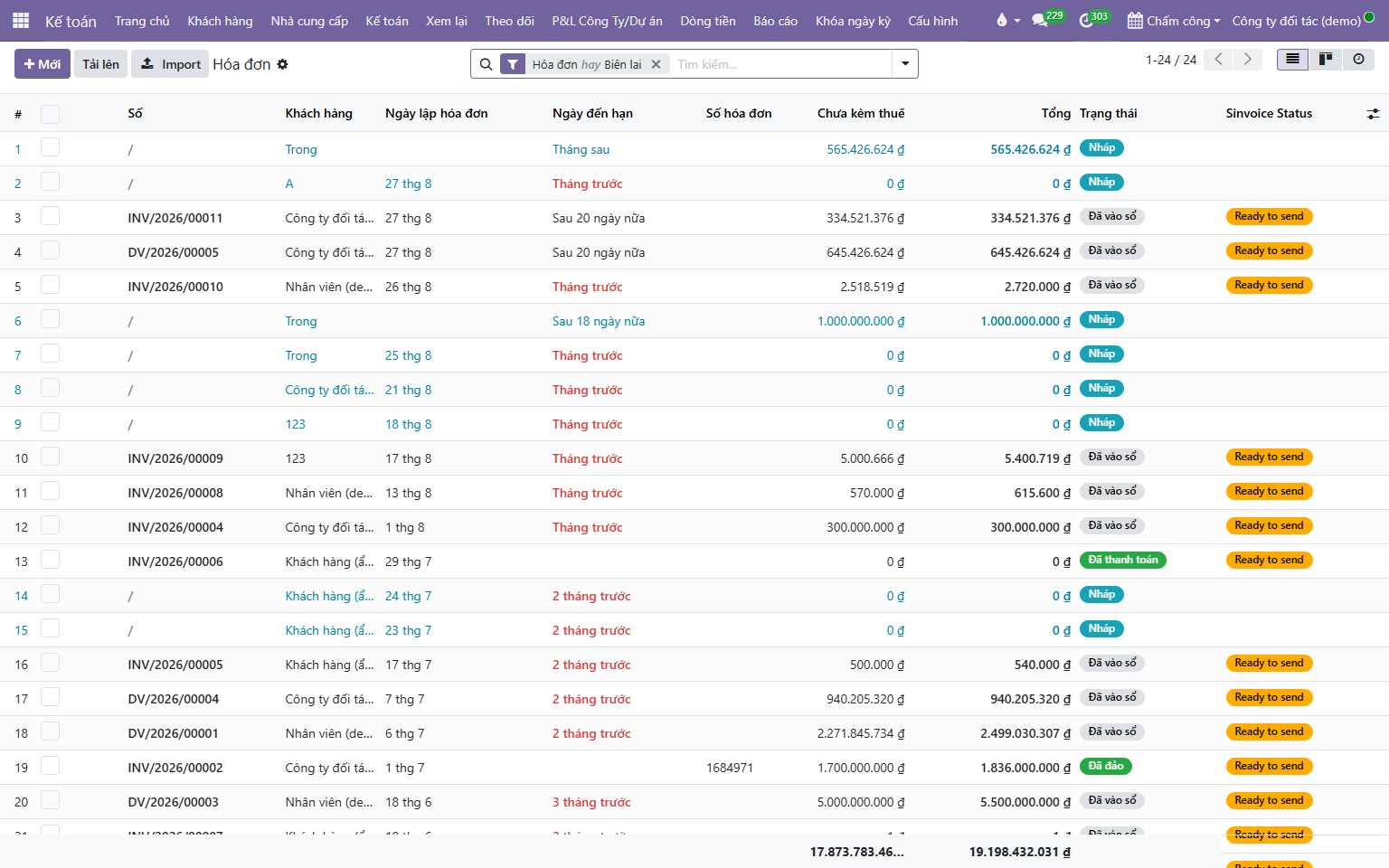Open invoice INV/2026/00008
This screenshot has width=1389, height=868.
pyautogui.click(x=175, y=494)
